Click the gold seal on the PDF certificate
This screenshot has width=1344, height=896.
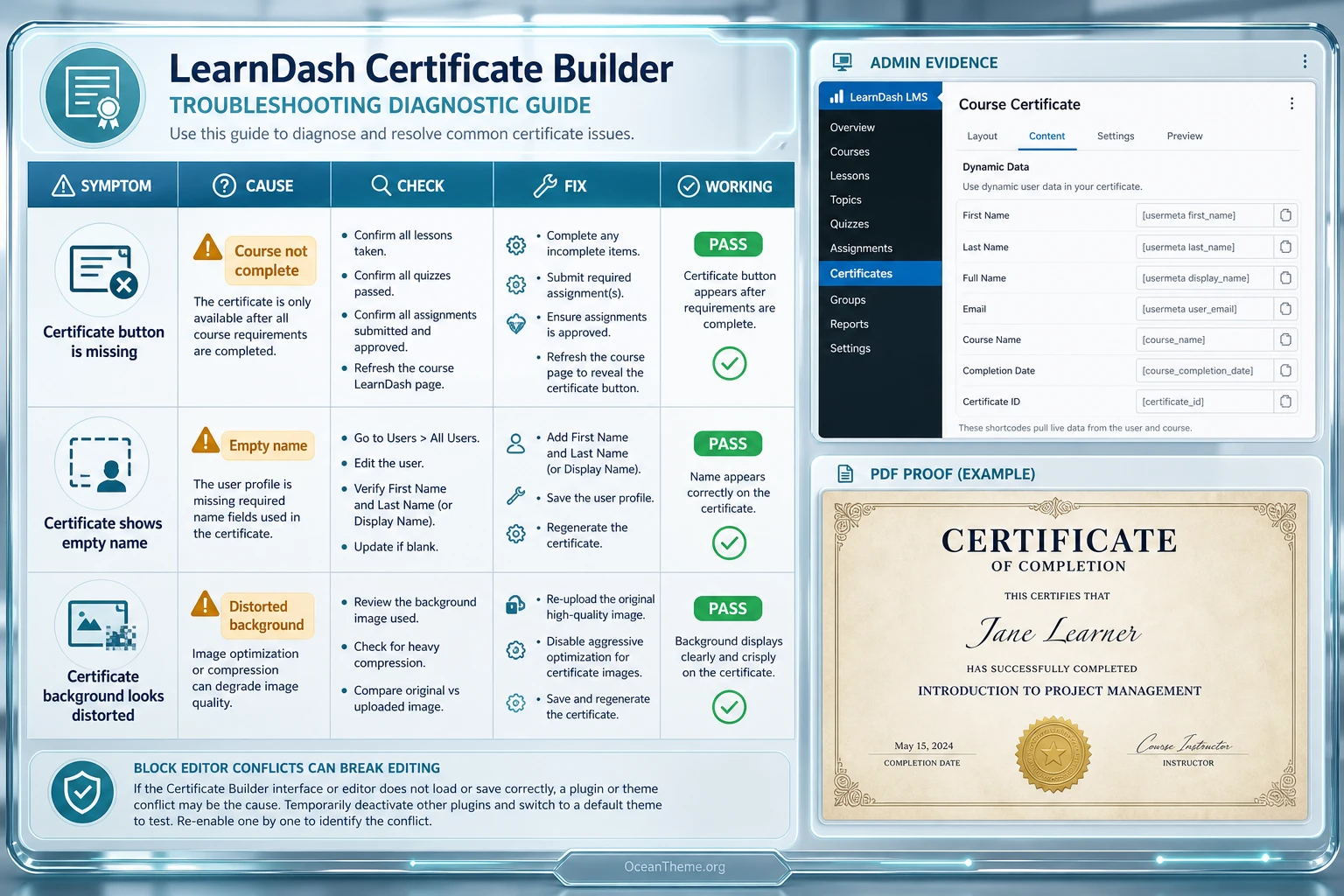coord(1053,753)
